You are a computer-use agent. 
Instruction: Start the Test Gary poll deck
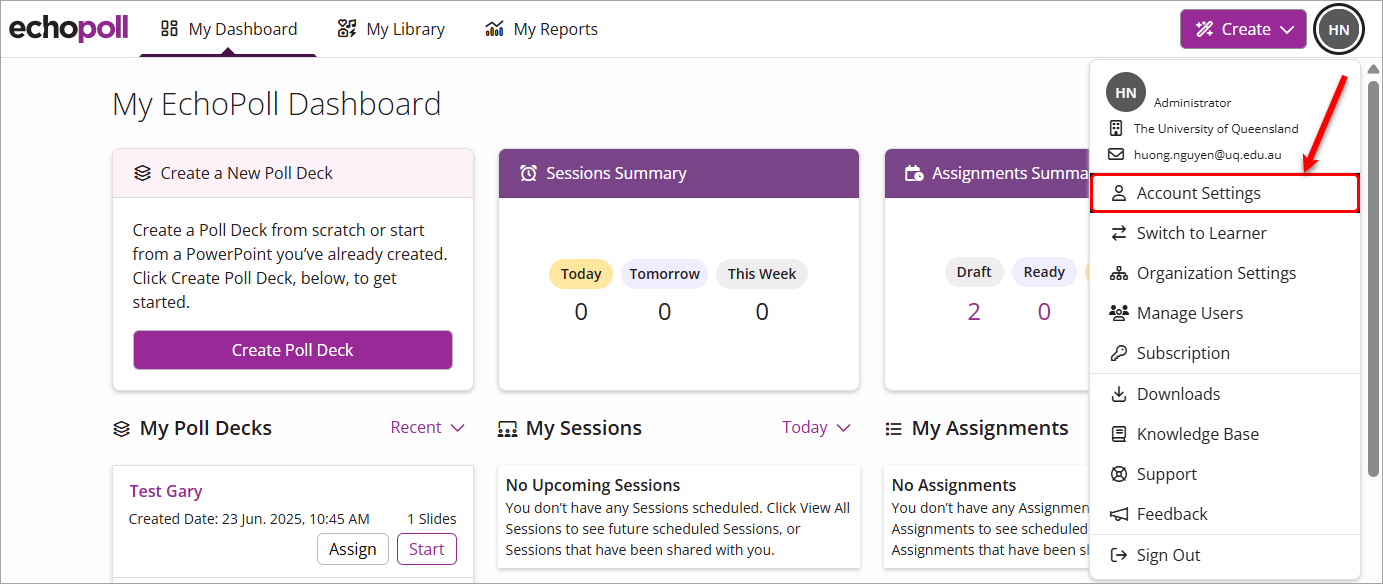click(426, 549)
